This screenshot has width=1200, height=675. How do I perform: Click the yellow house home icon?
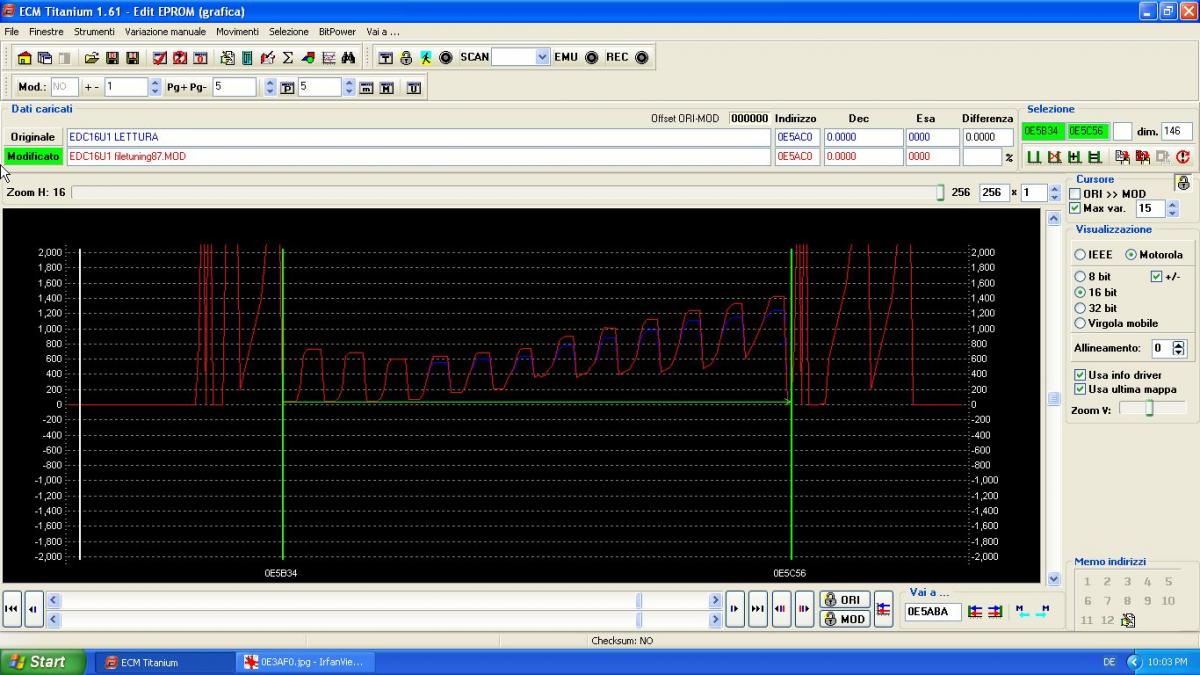pyautogui.click(x=24, y=58)
